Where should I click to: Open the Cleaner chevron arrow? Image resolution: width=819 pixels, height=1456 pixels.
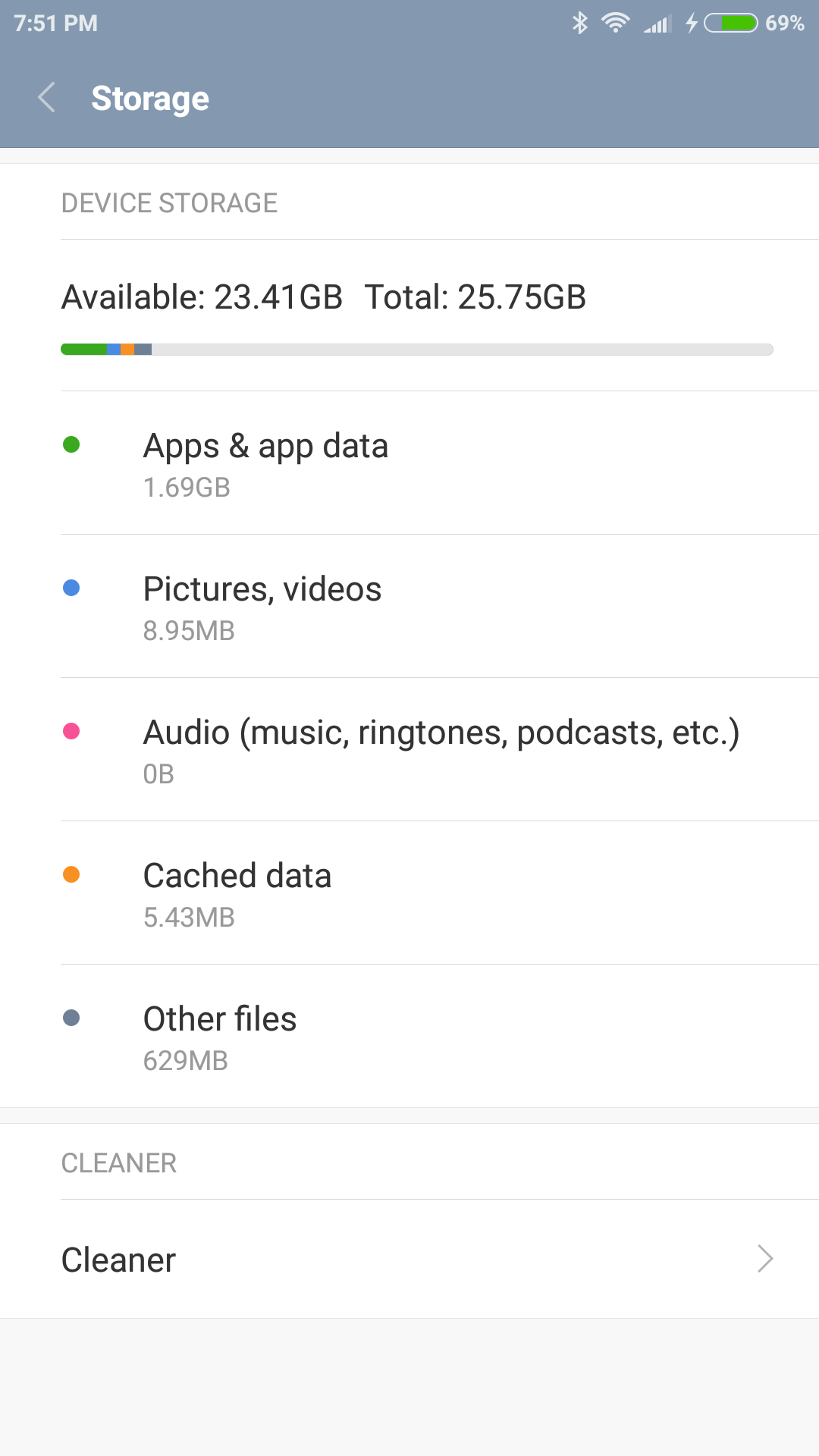click(x=765, y=1259)
